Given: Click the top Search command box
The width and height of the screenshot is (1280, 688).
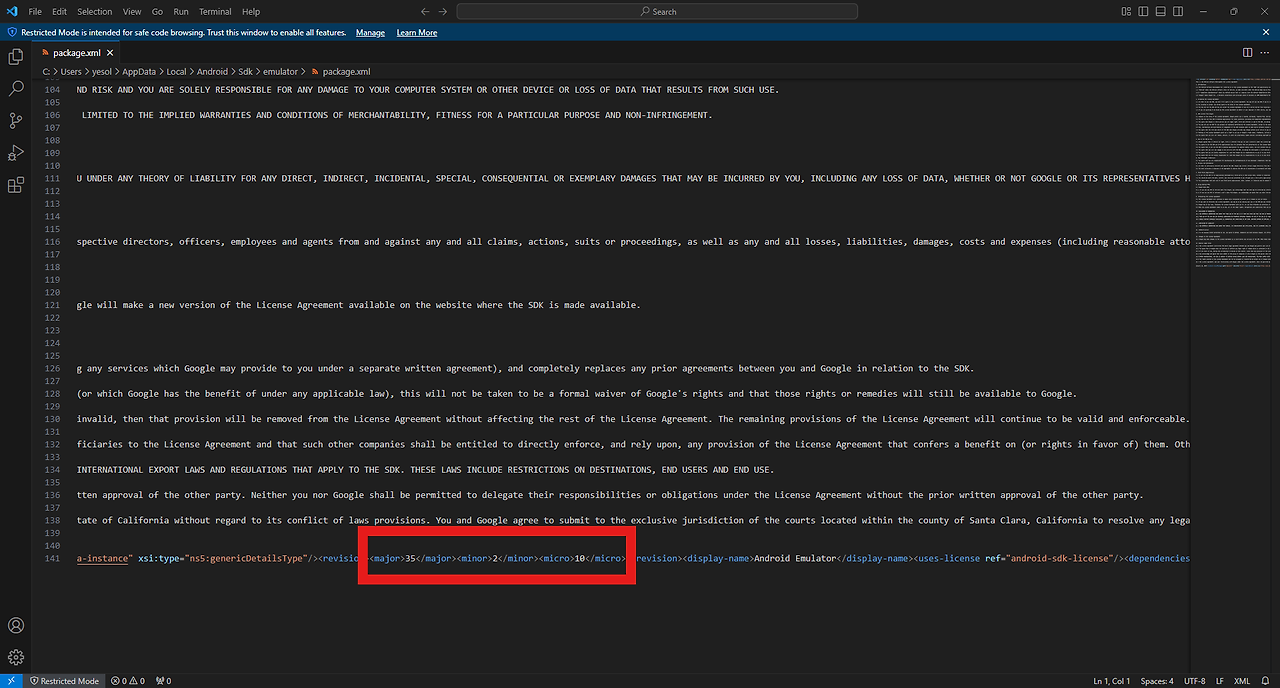Looking at the screenshot, I should pos(657,11).
